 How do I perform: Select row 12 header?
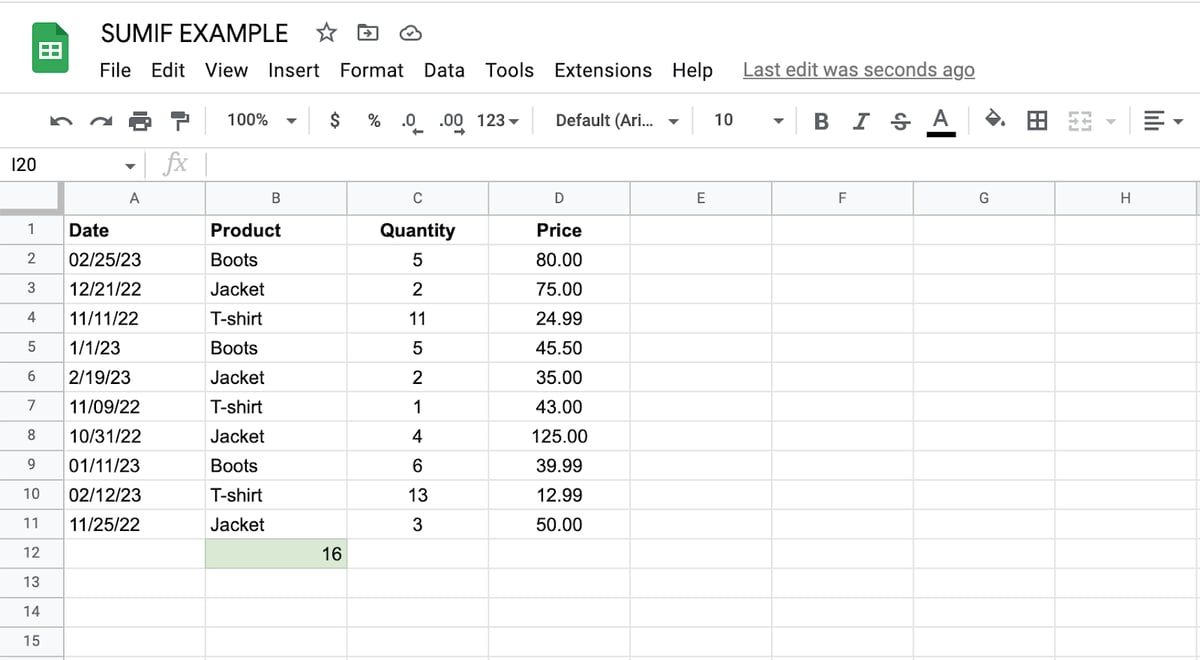[31, 553]
